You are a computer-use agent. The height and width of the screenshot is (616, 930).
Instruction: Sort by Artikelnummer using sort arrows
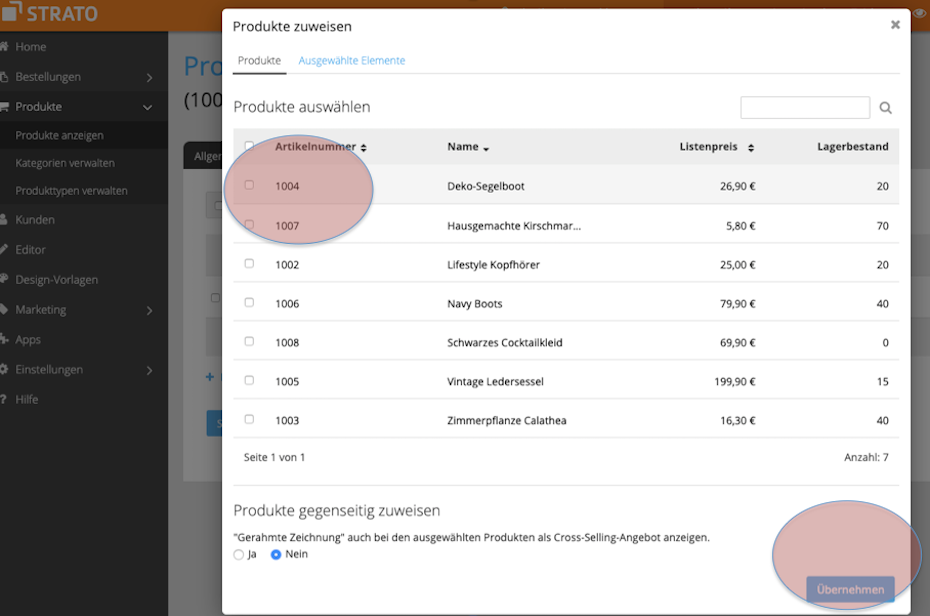pyautogui.click(x=364, y=148)
